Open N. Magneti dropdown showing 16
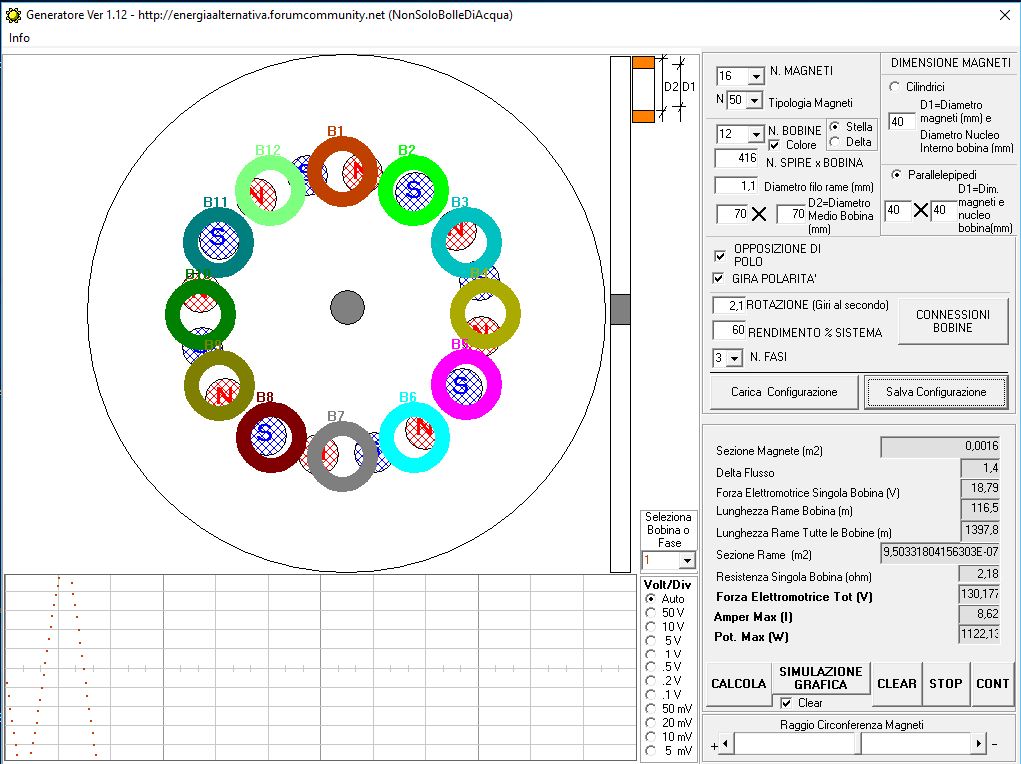 click(756, 77)
